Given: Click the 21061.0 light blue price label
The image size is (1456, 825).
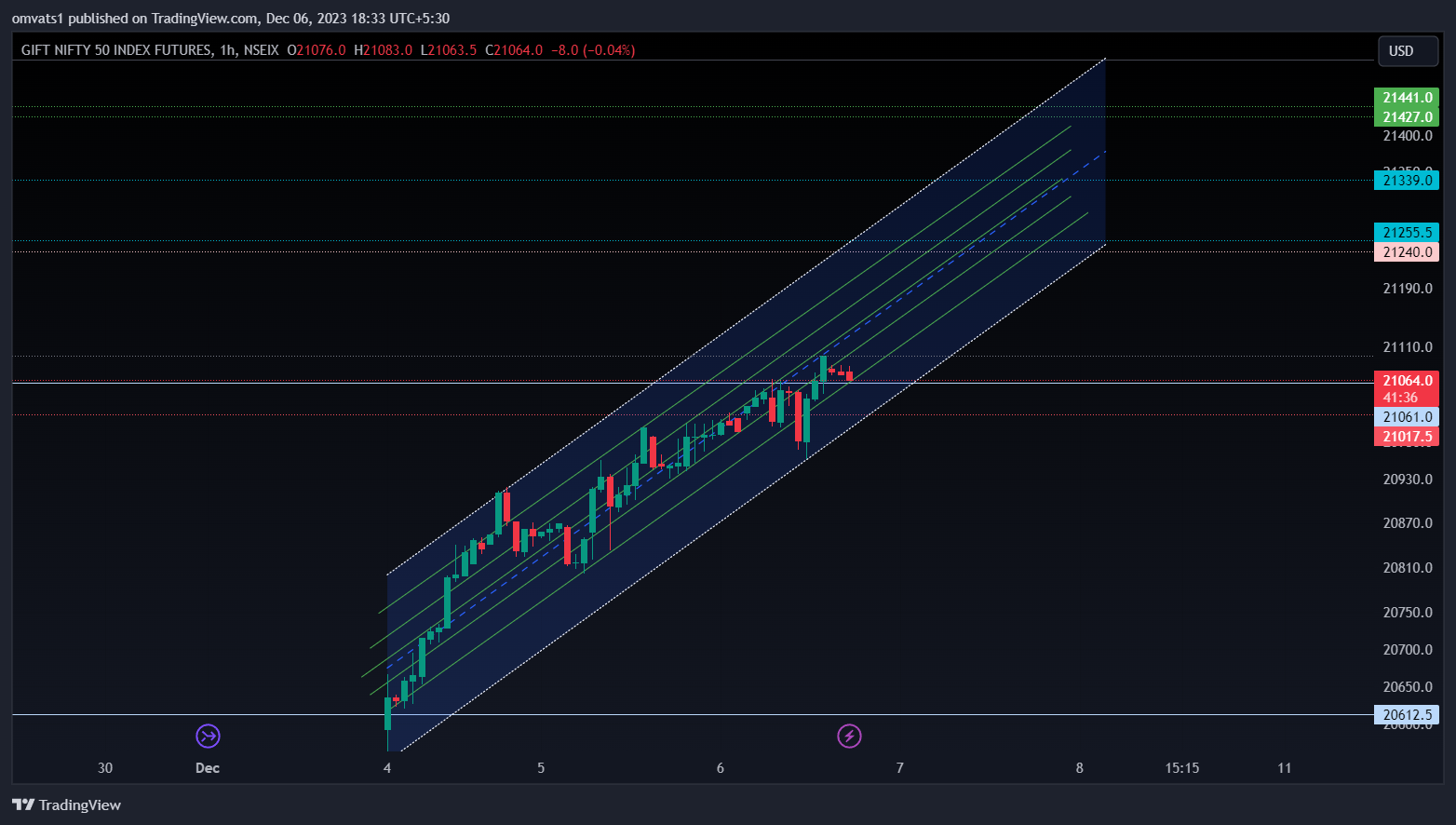Looking at the screenshot, I should [1407, 417].
